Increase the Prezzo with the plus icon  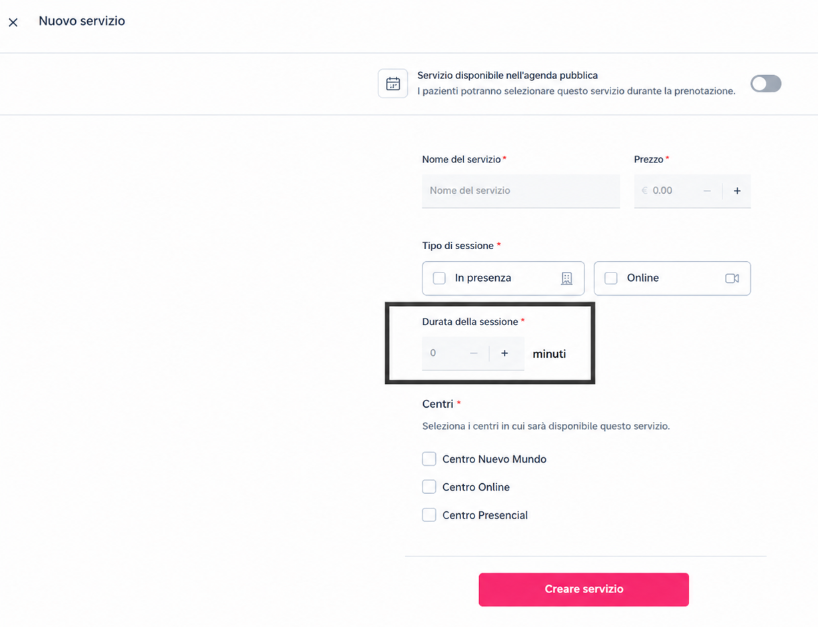(x=737, y=191)
